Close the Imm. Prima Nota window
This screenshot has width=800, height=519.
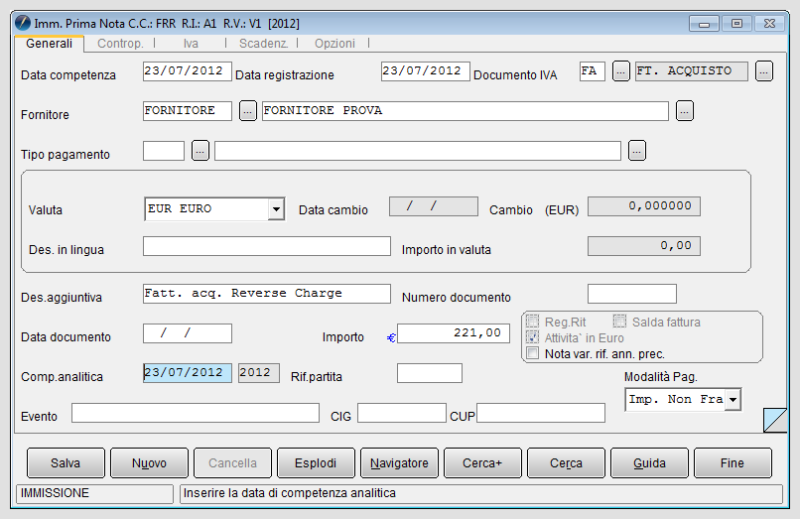coord(769,23)
